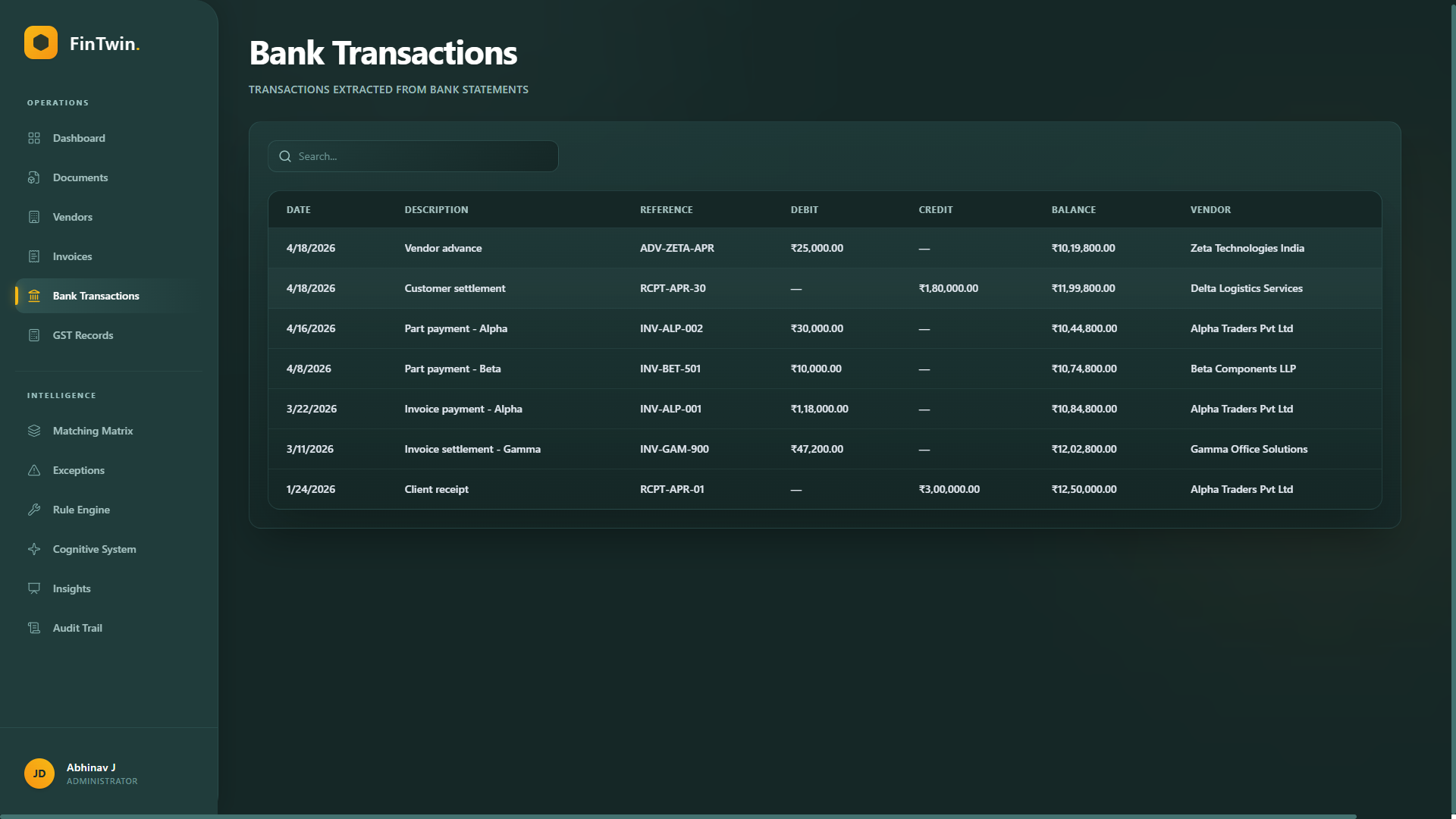This screenshot has width=1456, height=819.
Task: Click the GST Records icon
Action: click(34, 335)
